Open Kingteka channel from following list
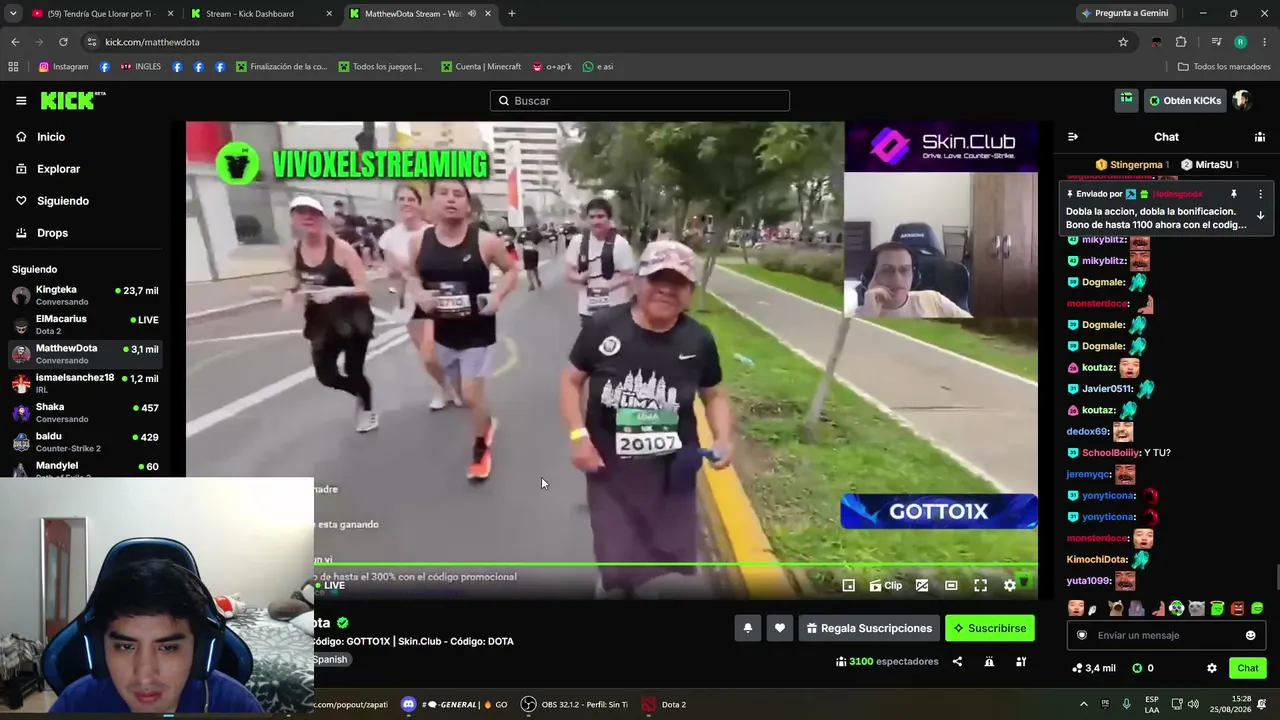The image size is (1280, 720). 84,295
